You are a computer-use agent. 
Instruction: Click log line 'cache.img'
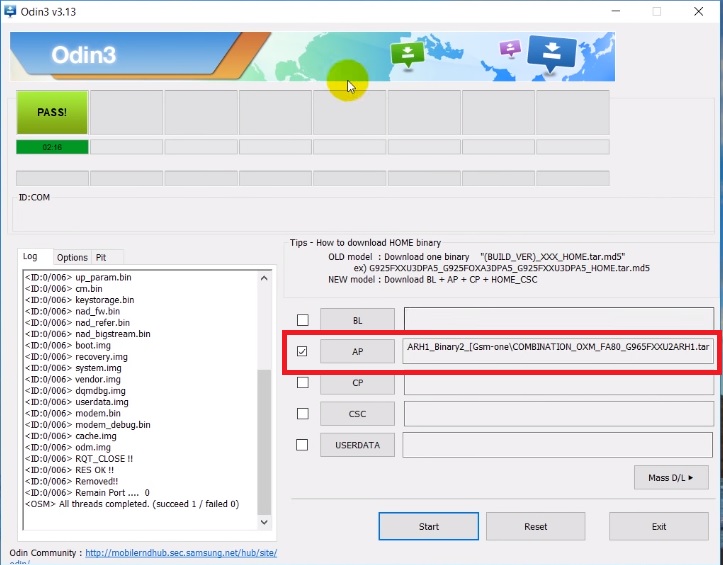71,436
